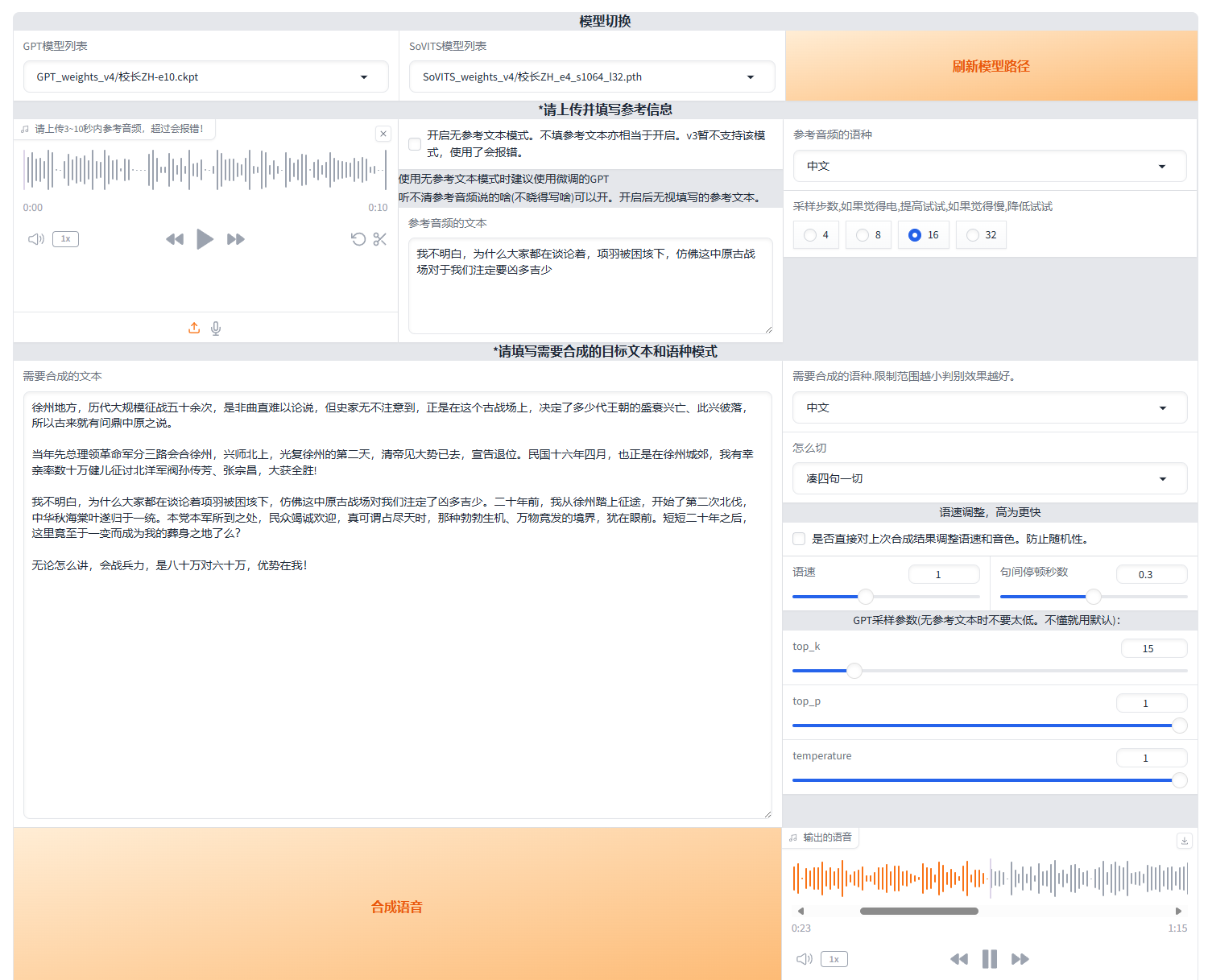The width and height of the screenshot is (1208, 980).
Task: Download the output audio file
Action: coord(1184,841)
